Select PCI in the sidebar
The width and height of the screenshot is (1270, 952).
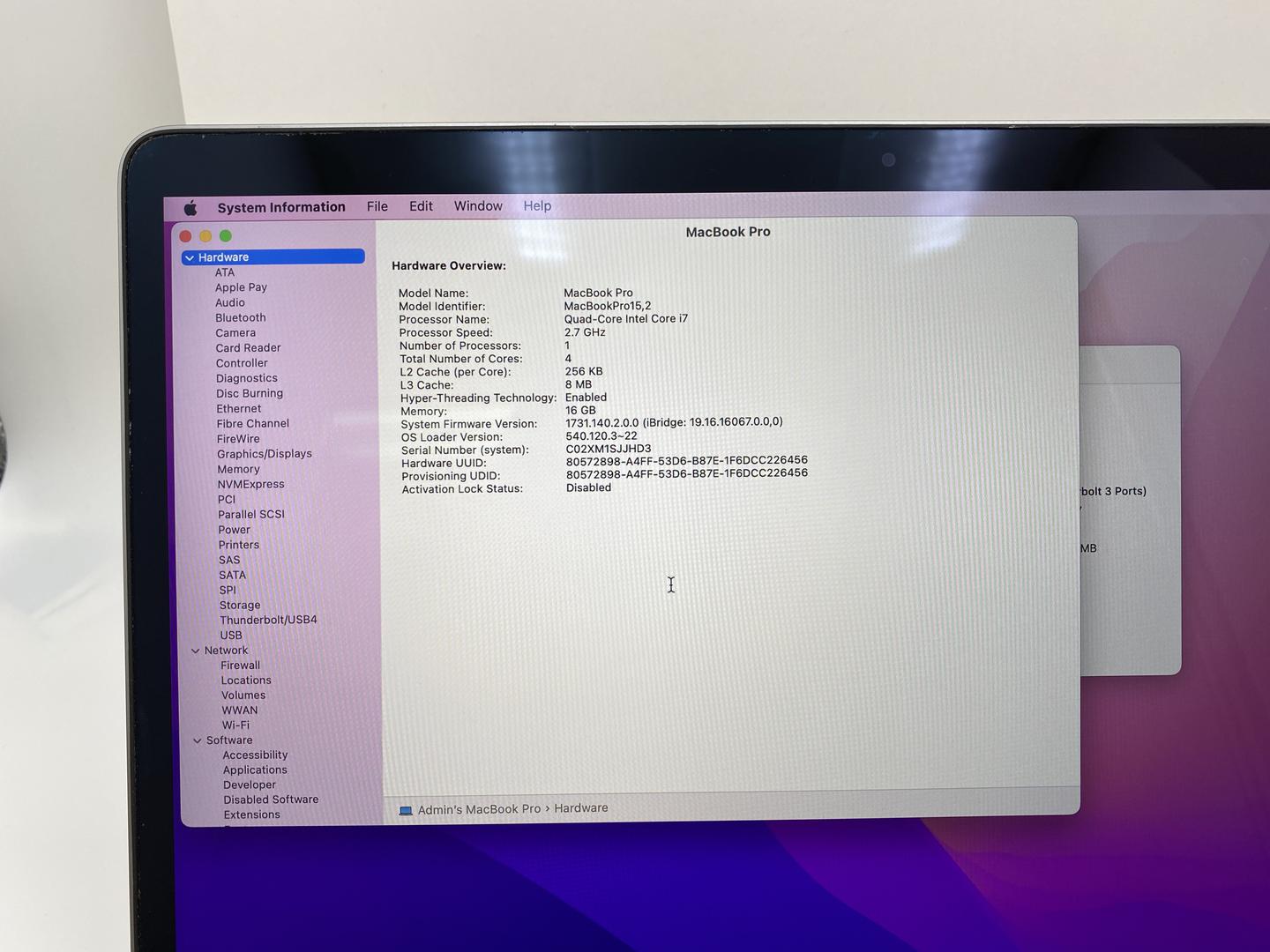tap(227, 500)
